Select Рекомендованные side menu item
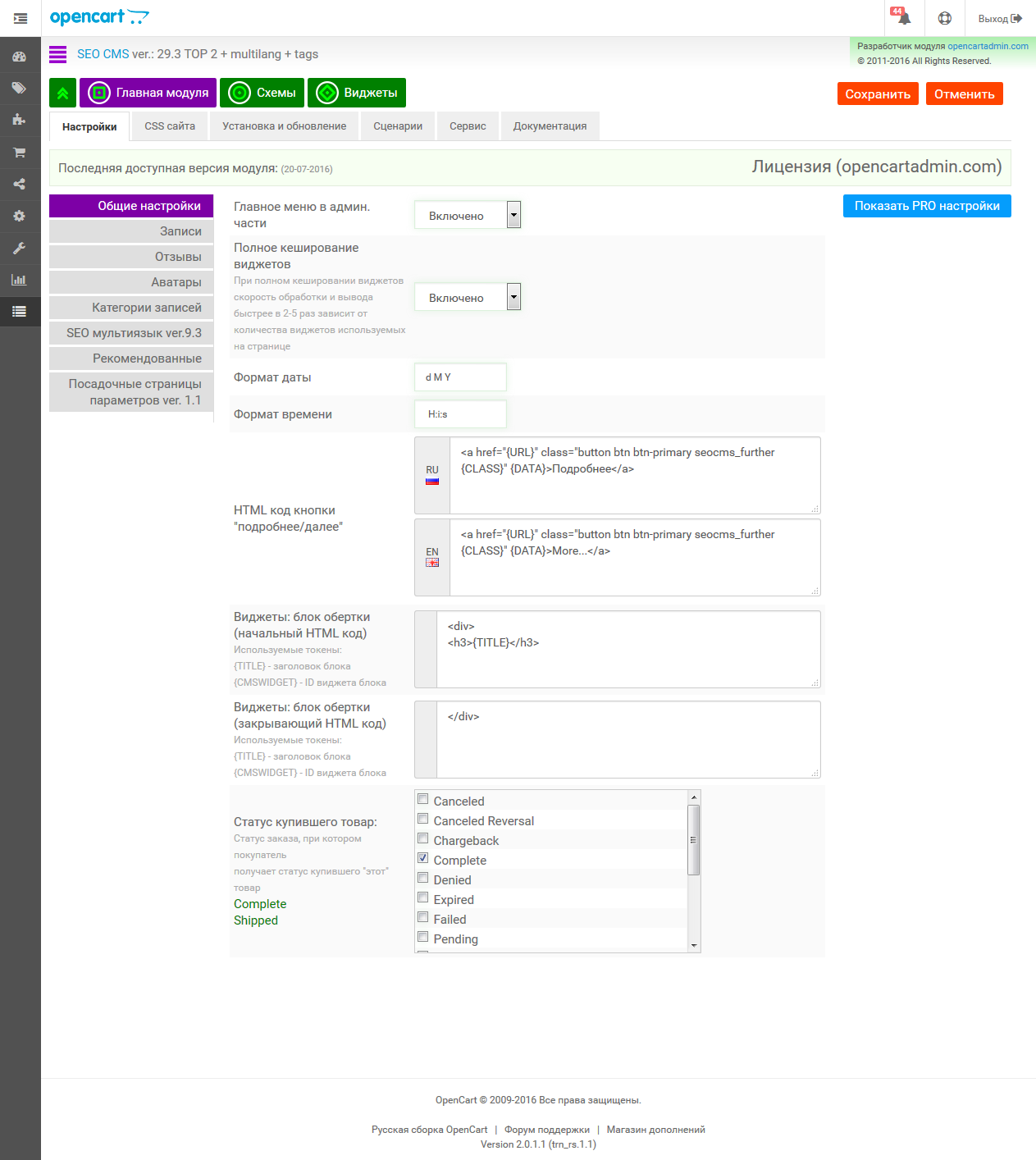The width and height of the screenshot is (1036, 1160). 131,359
